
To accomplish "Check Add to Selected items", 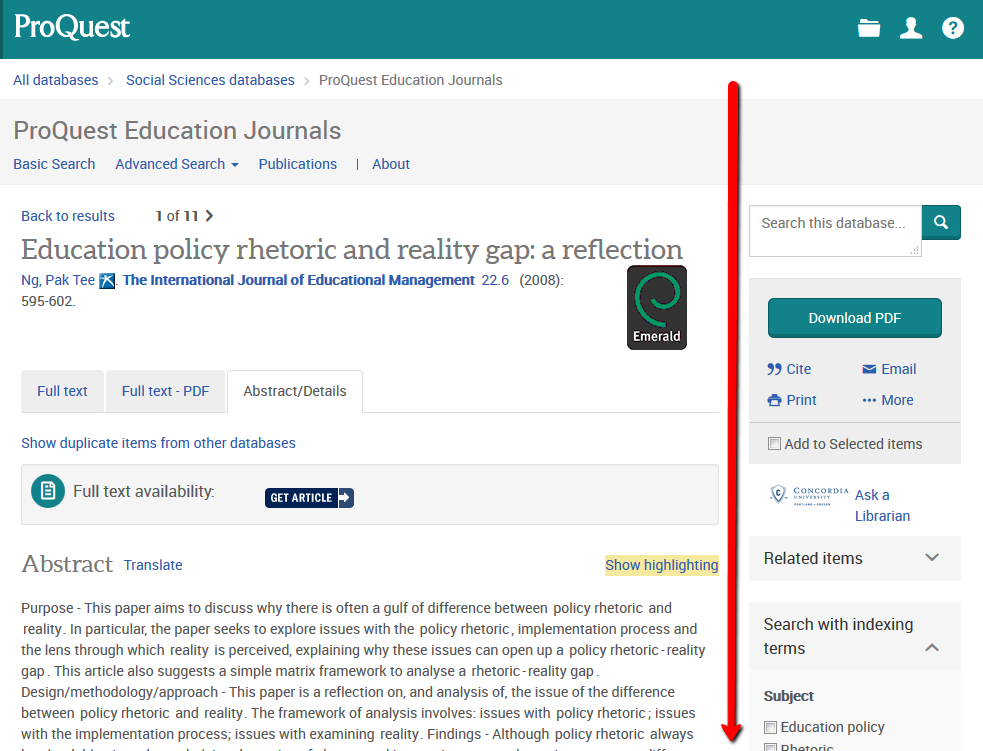I will 774,442.
